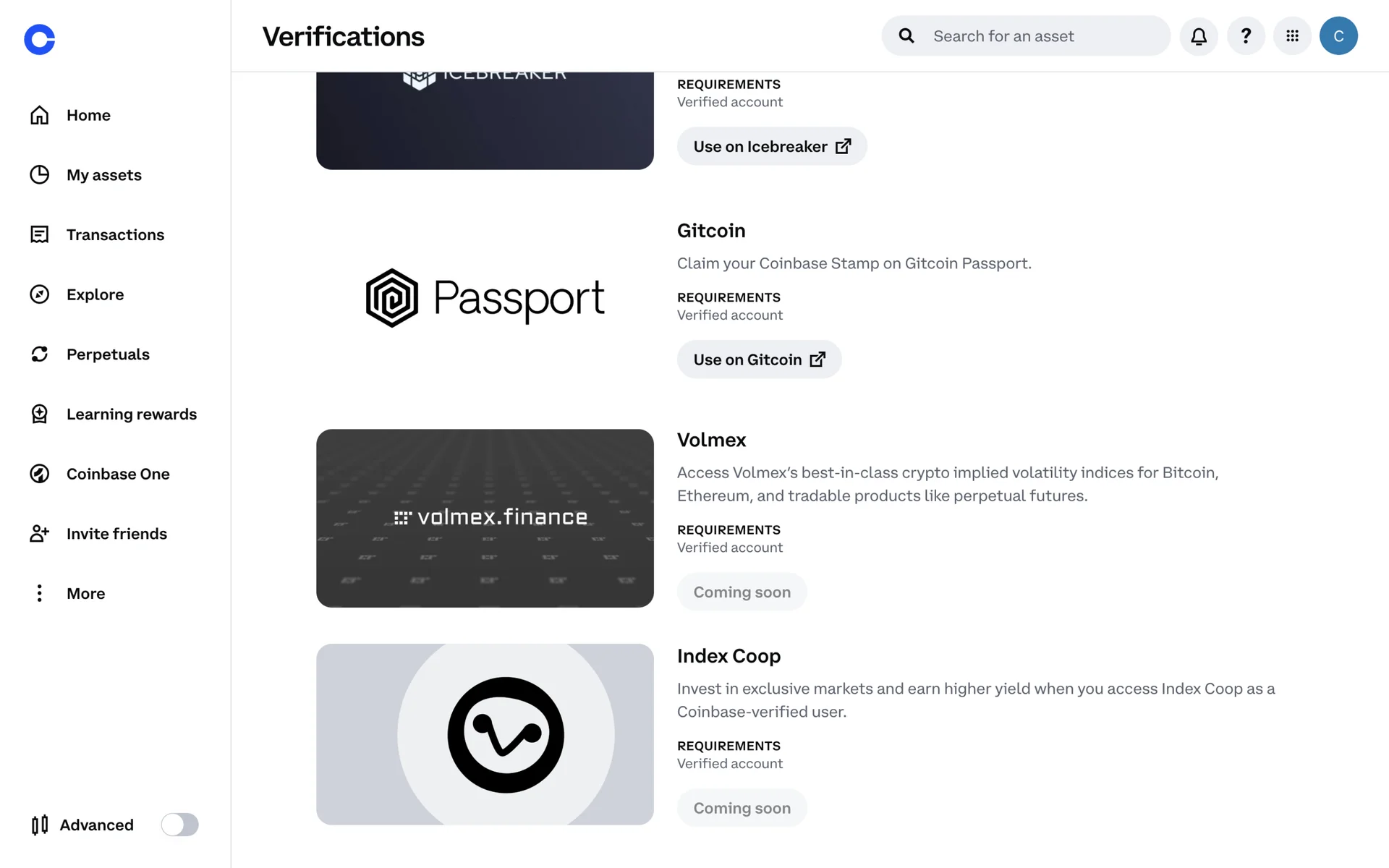Click the Coinbase logo icon

click(40, 39)
